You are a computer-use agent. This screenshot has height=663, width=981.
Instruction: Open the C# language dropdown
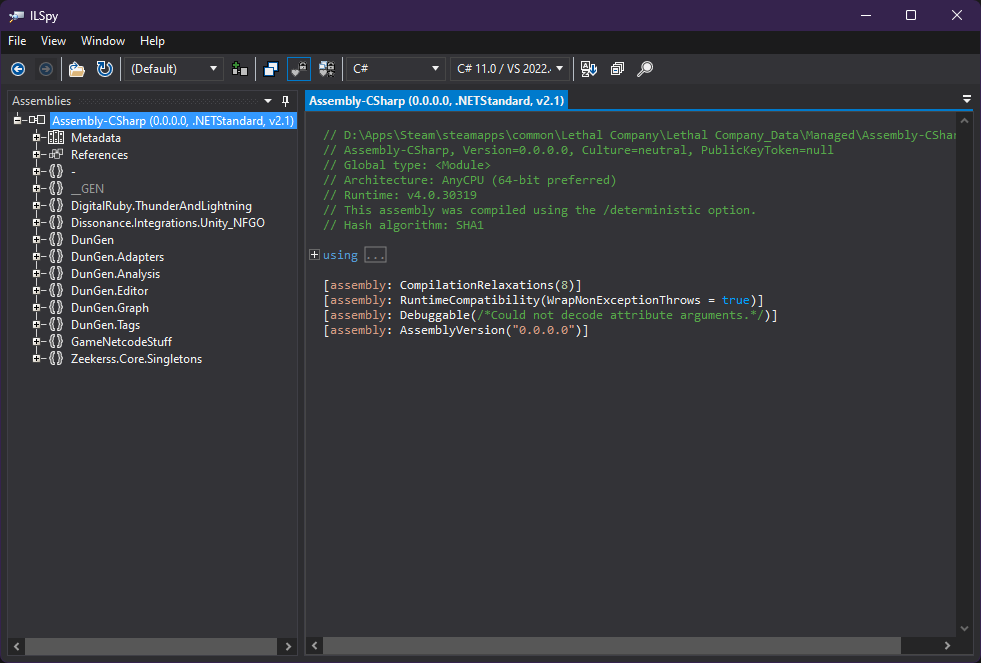395,69
